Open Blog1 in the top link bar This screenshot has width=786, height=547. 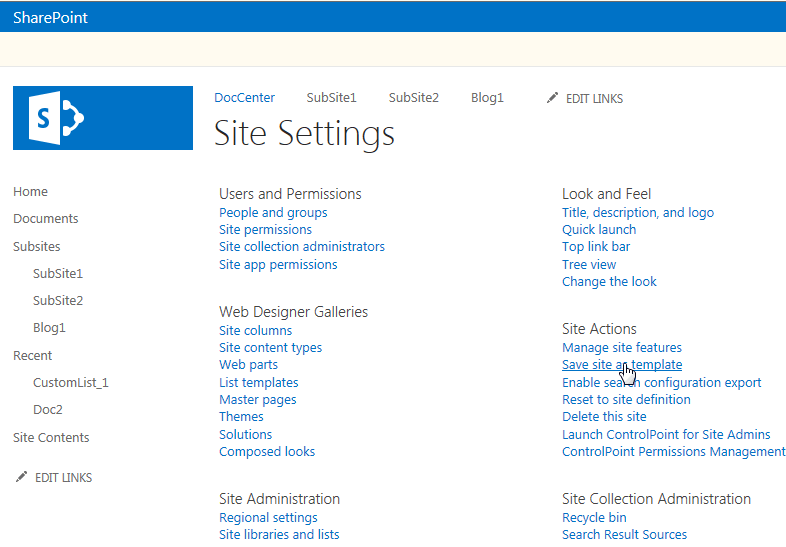click(x=487, y=98)
